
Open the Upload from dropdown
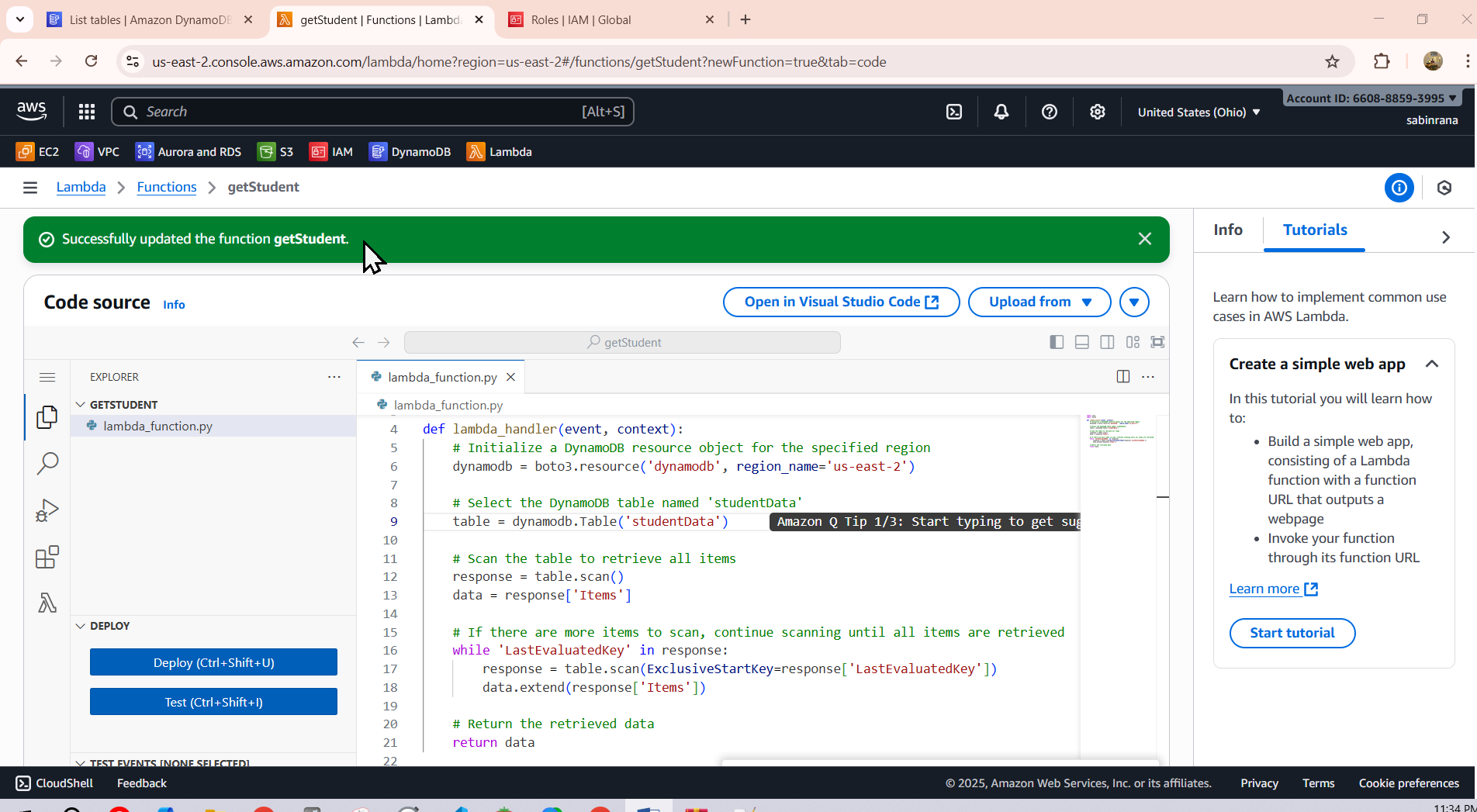pyautogui.click(x=1039, y=302)
